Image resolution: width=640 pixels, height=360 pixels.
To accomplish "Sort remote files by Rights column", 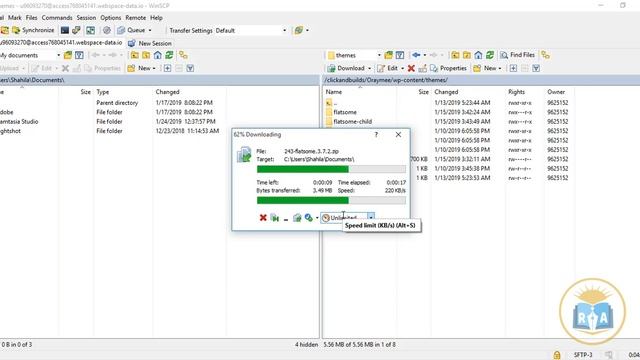I will [x=516, y=92].
